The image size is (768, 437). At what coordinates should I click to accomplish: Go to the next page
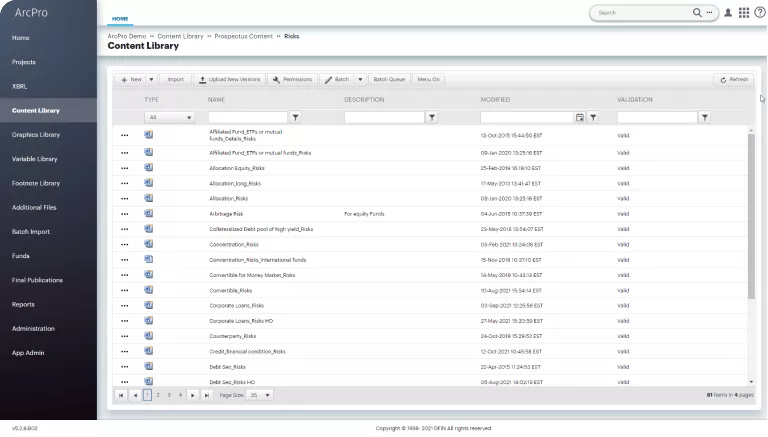coord(192,395)
